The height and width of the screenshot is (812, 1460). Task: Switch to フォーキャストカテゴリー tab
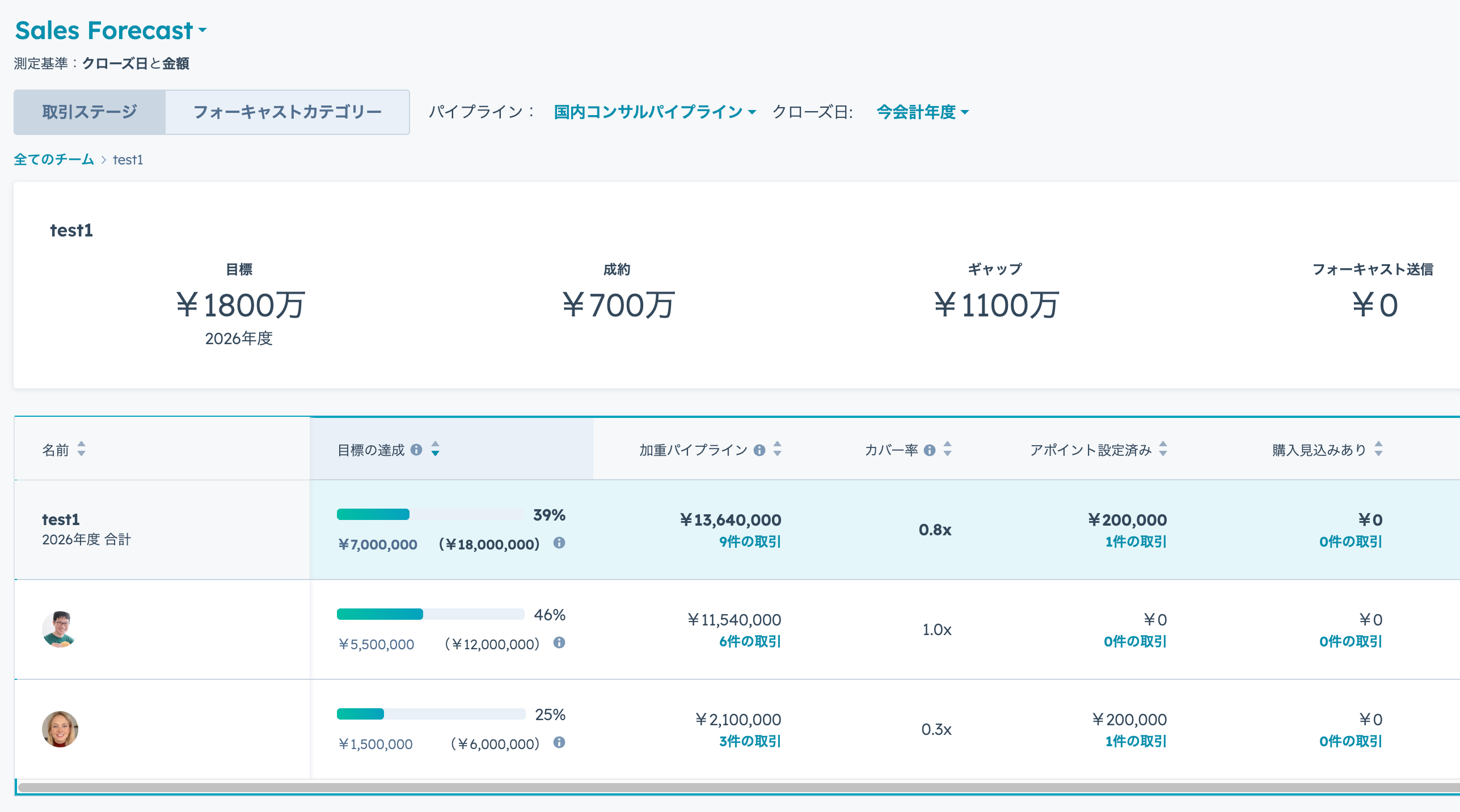click(x=287, y=112)
